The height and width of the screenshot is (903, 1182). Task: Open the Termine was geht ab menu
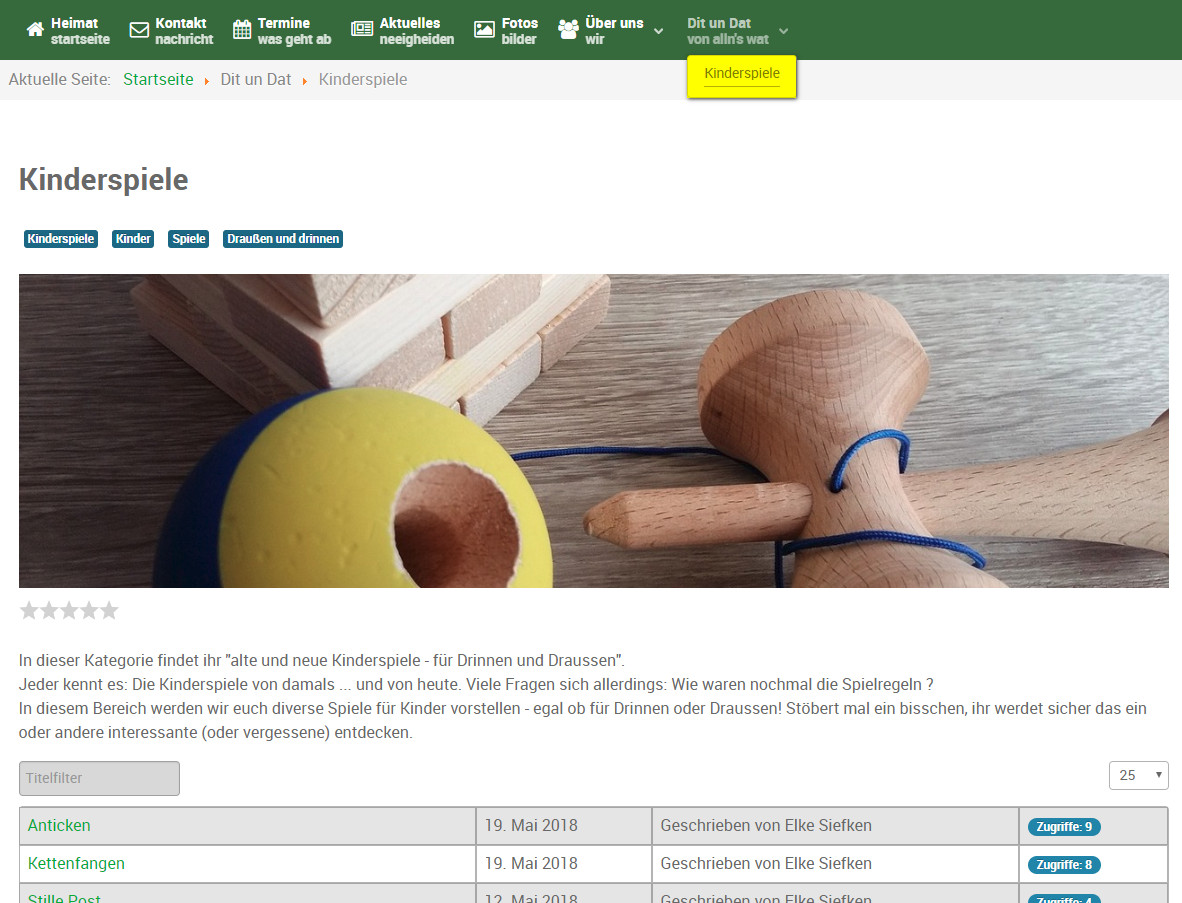click(282, 31)
